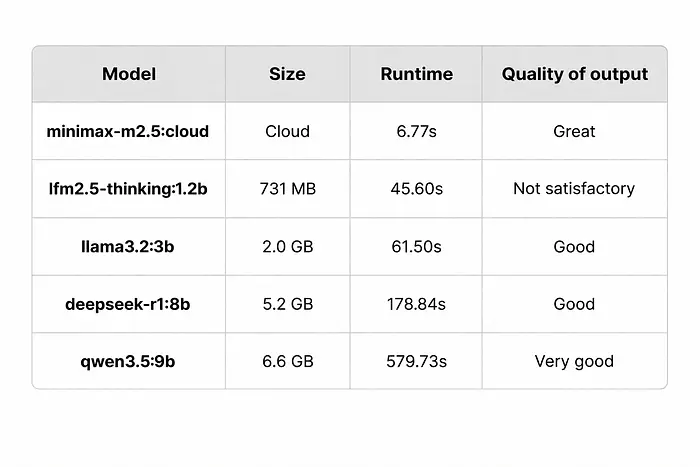The height and width of the screenshot is (467, 700).
Task: Click the Not satisfactory quality cell
Action: (574, 189)
